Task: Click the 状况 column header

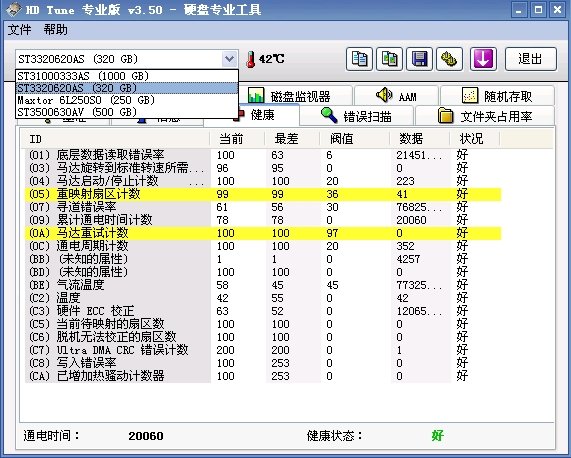Action: coord(475,139)
